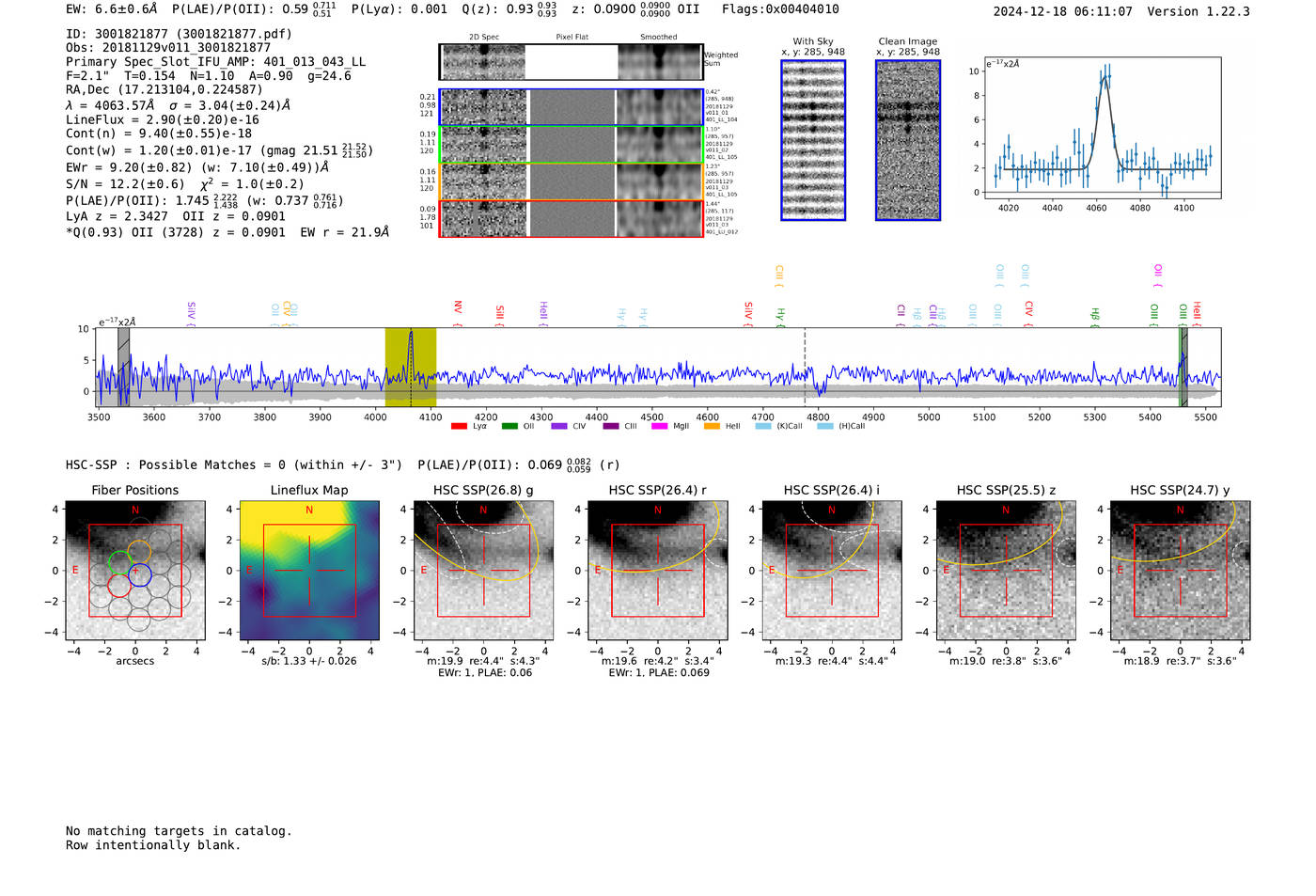This screenshot has width=1316, height=896.
Task: Click the red CIV marker near 5180
Action: [1029, 314]
